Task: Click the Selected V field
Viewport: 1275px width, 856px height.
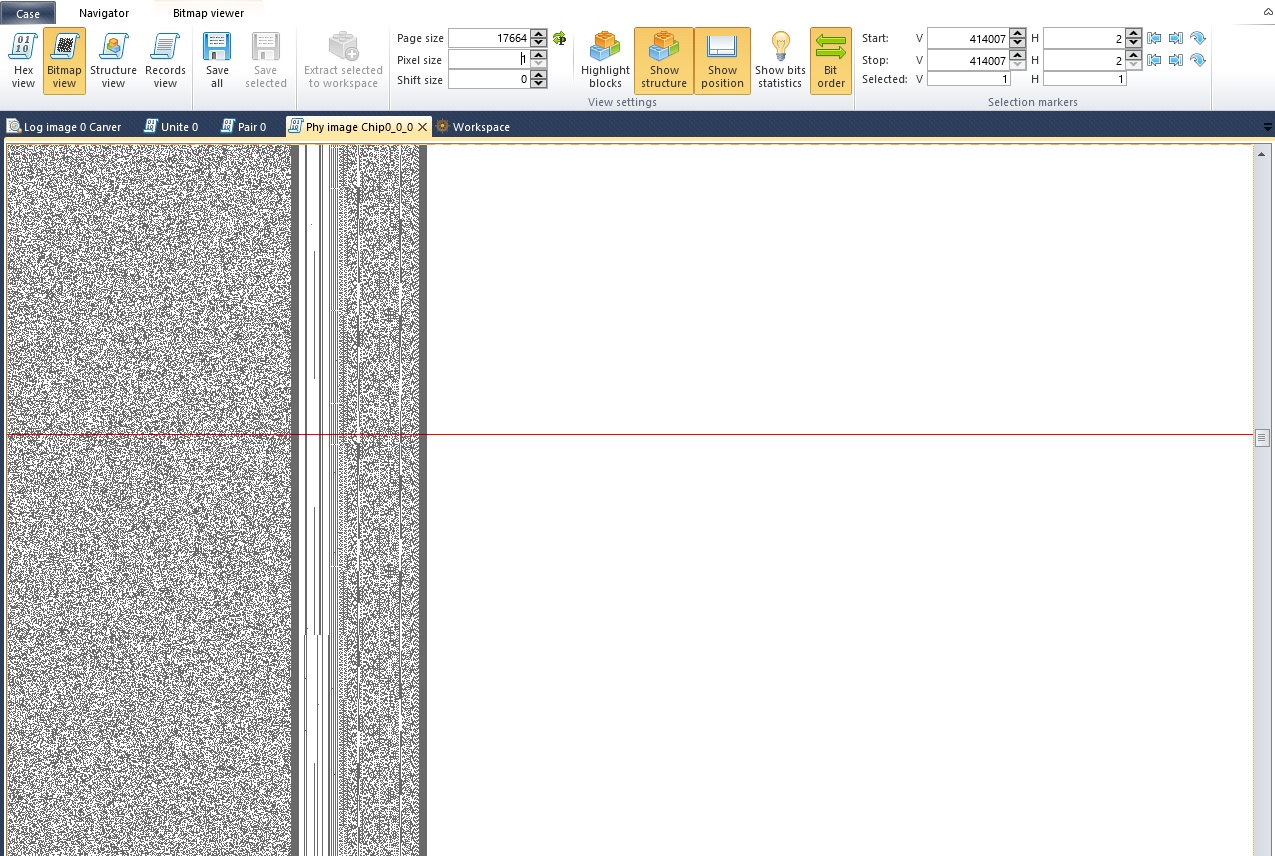Action: point(969,79)
